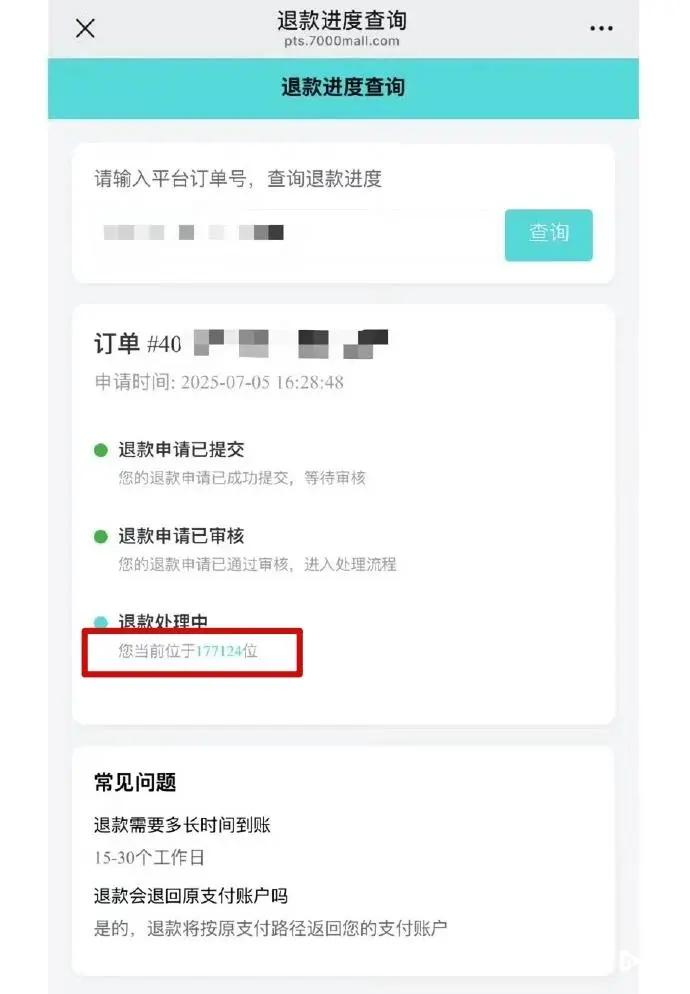Close the refund progress page
This screenshot has width=690, height=994.
pos(86,28)
